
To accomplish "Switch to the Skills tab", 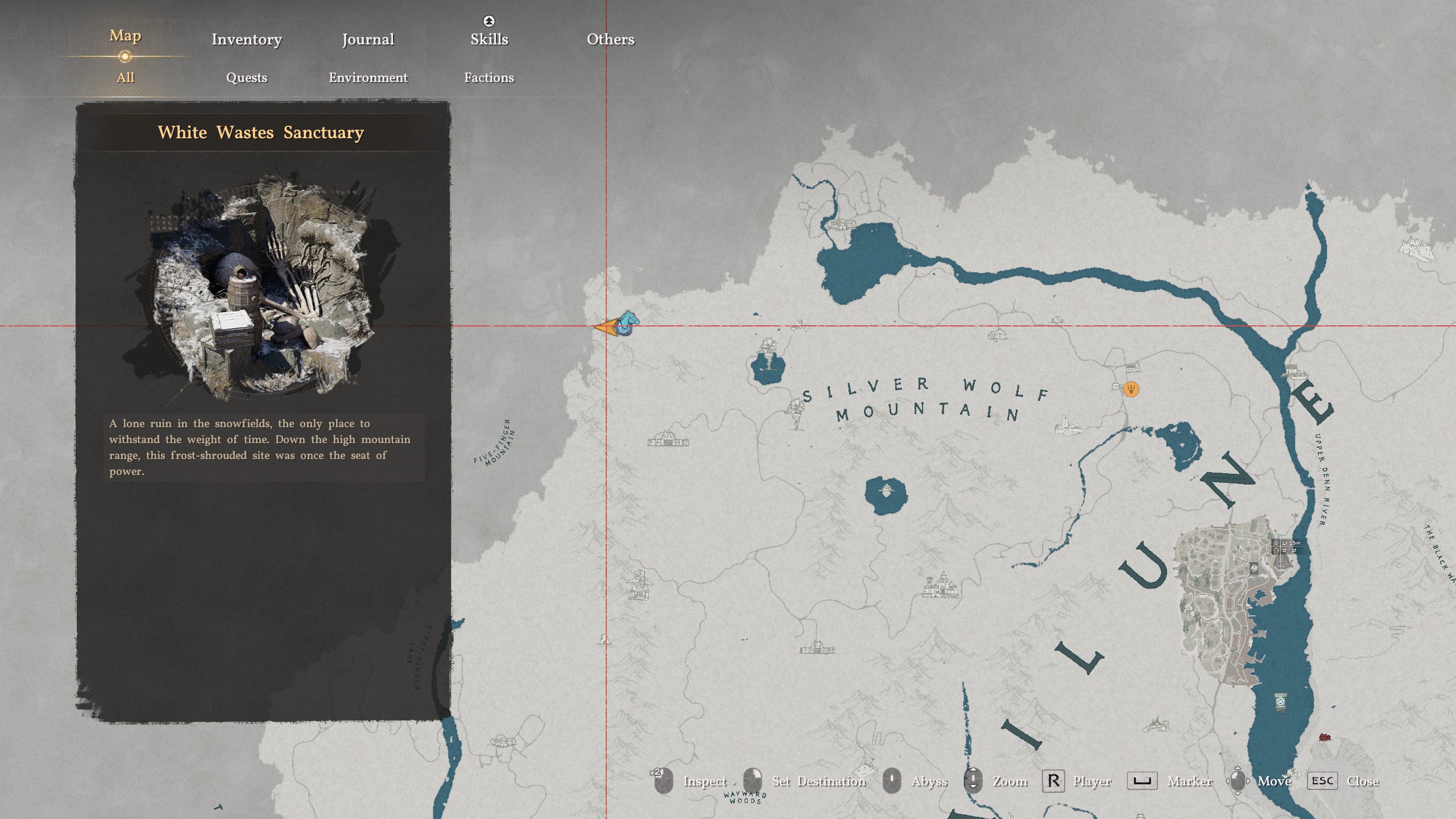I will tap(489, 39).
